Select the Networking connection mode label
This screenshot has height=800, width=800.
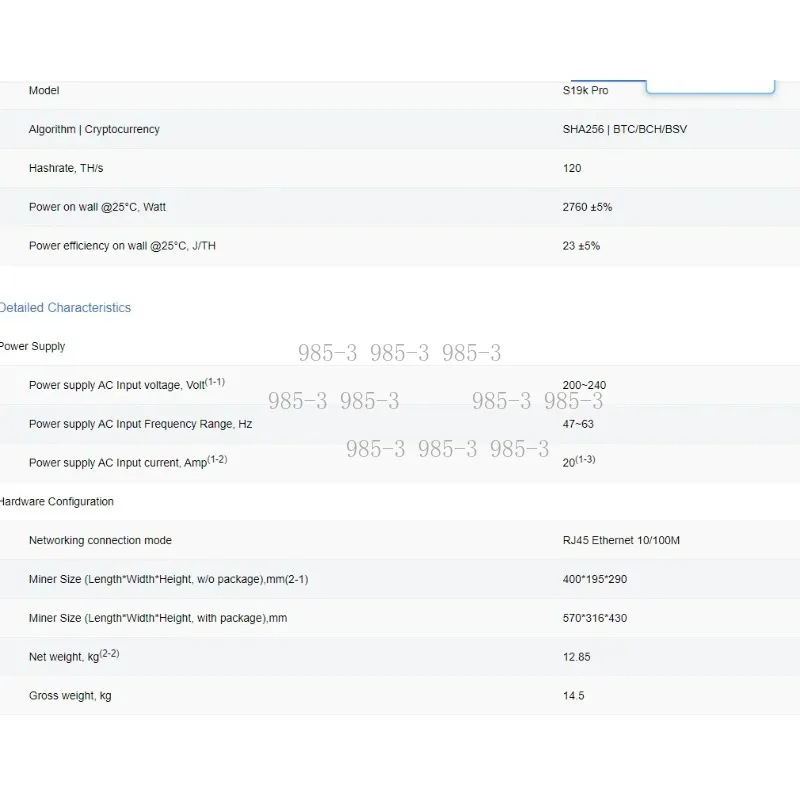click(100, 541)
